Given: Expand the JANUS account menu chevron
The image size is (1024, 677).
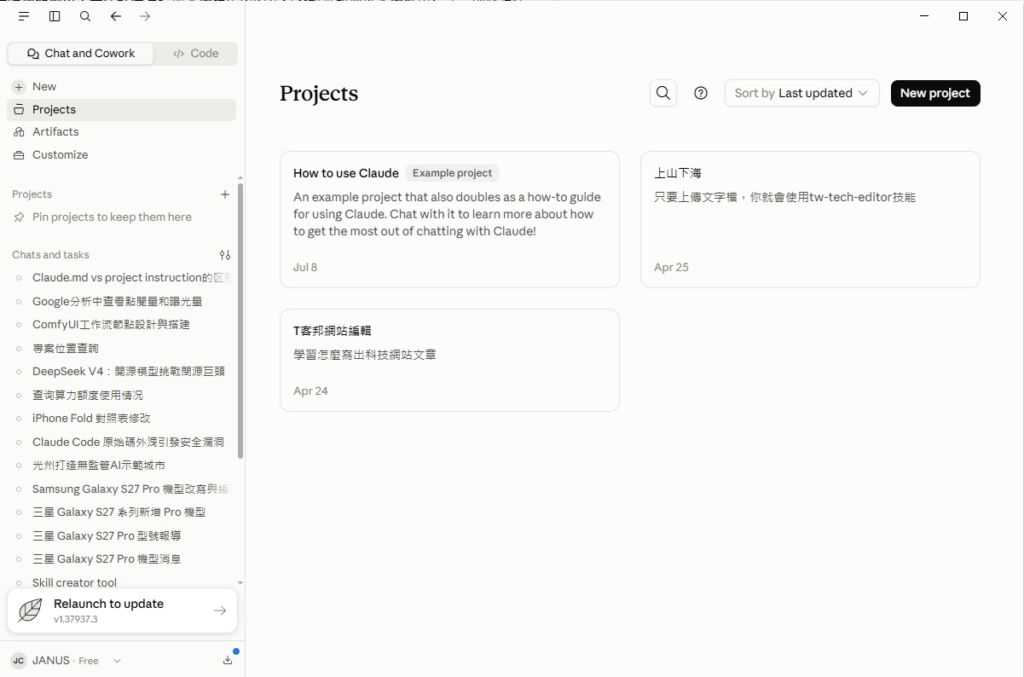Looking at the screenshot, I should click(x=117, y=661).
